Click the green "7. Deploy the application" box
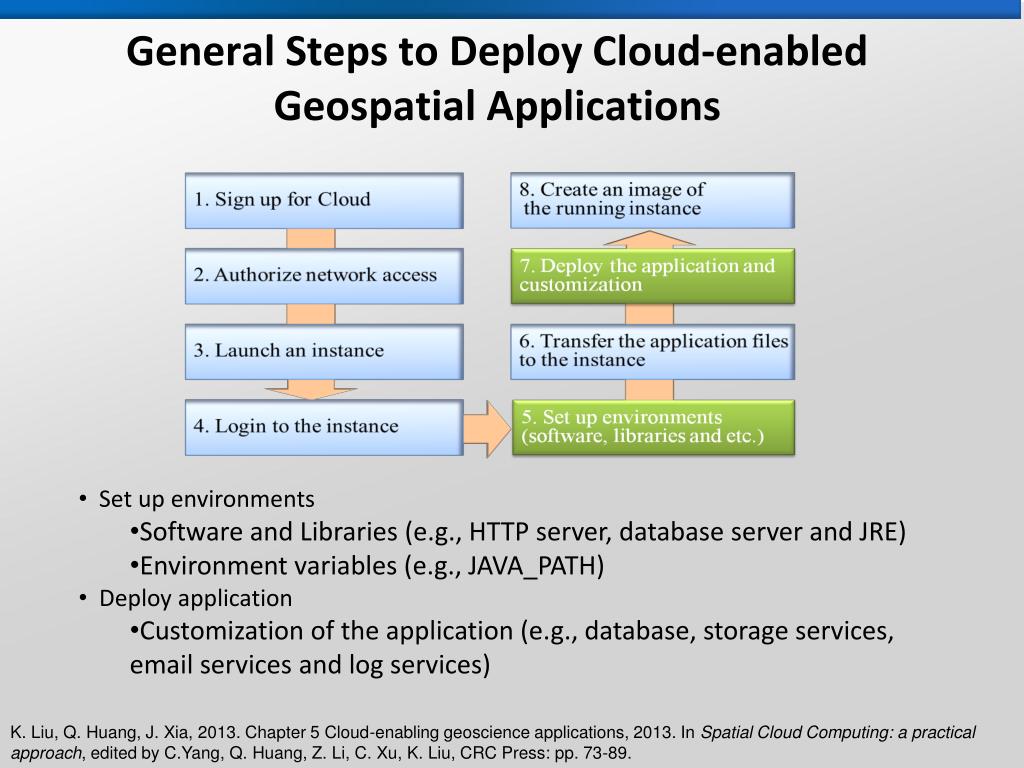Screen dimensions: 1024x768 click(652, 276)
